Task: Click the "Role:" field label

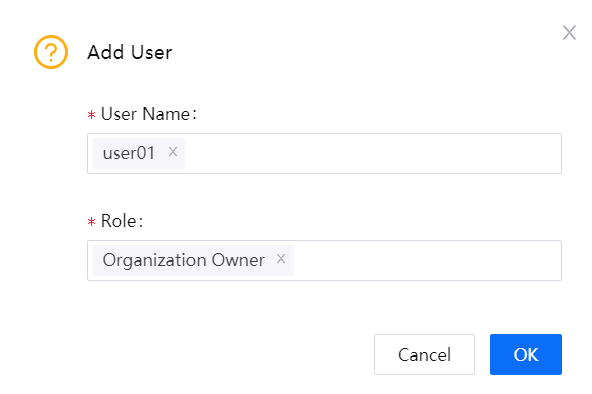Action: [122, 221]
